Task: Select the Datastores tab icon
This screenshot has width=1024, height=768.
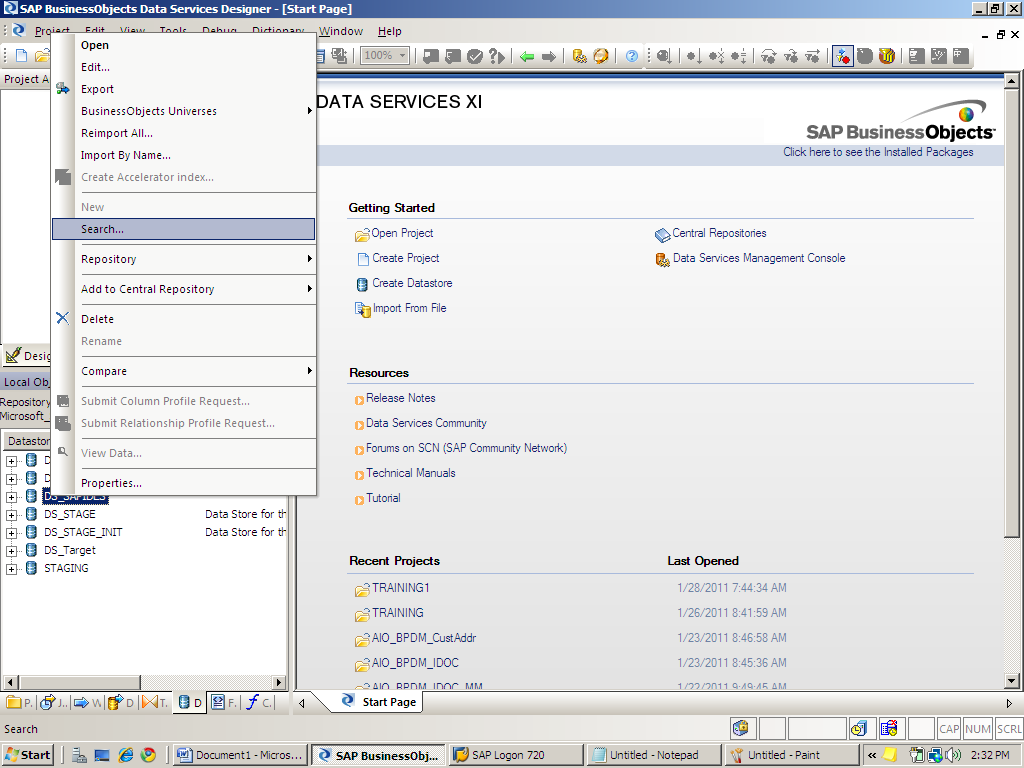Action: pyautogui.click(x=189, y=703)
